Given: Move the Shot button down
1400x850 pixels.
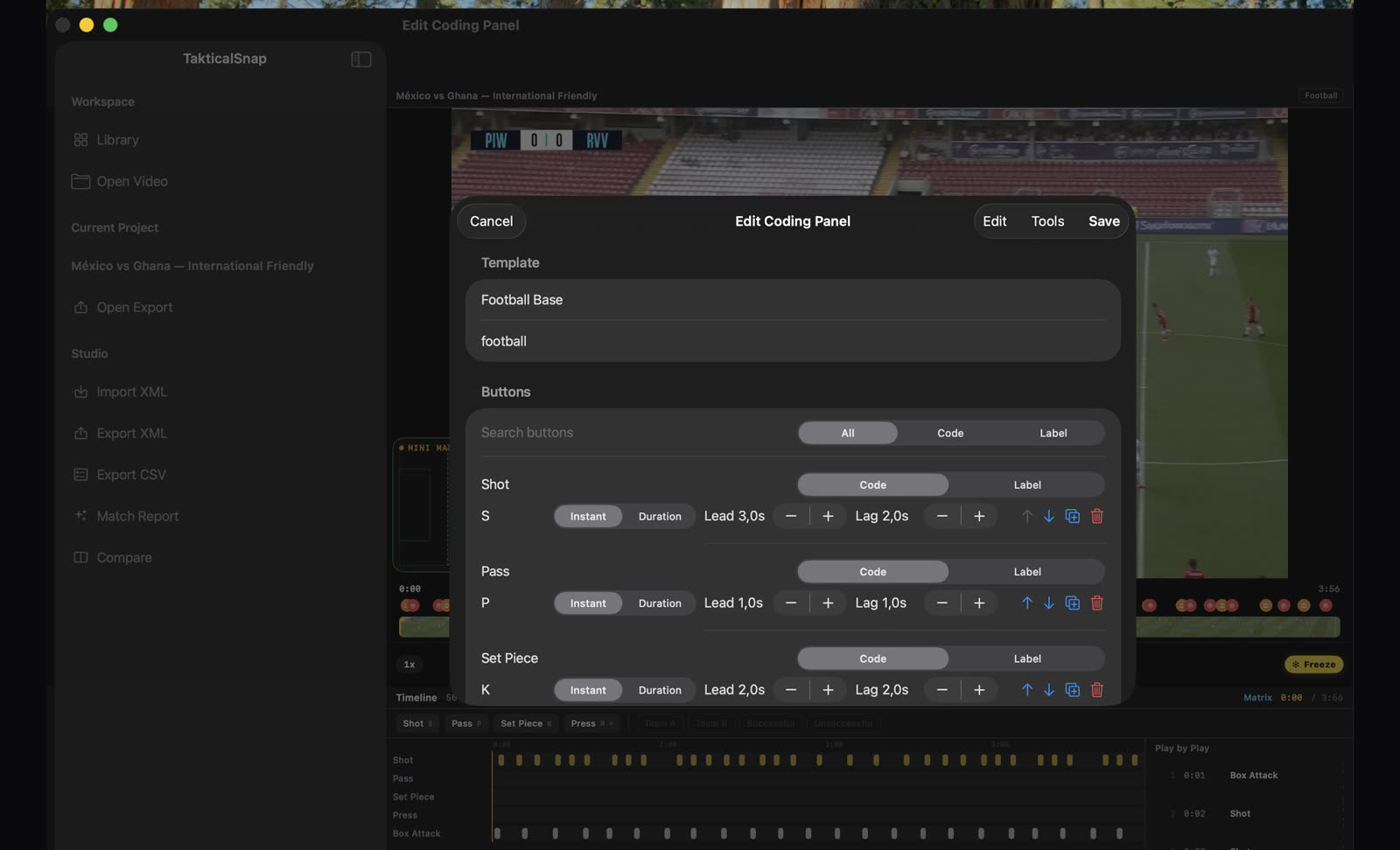Looking at the screenshot, I should point(1048,516).
